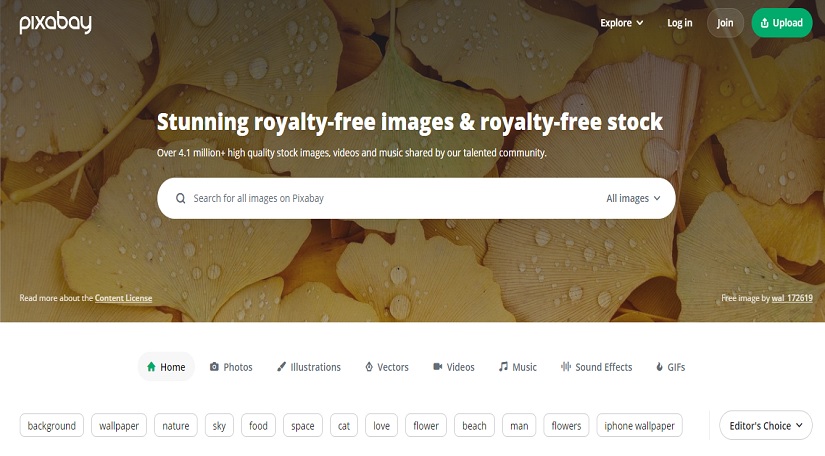Screen dimensions: 825x456
Task: Click the Join button
Action: click(x=725, y=23)
